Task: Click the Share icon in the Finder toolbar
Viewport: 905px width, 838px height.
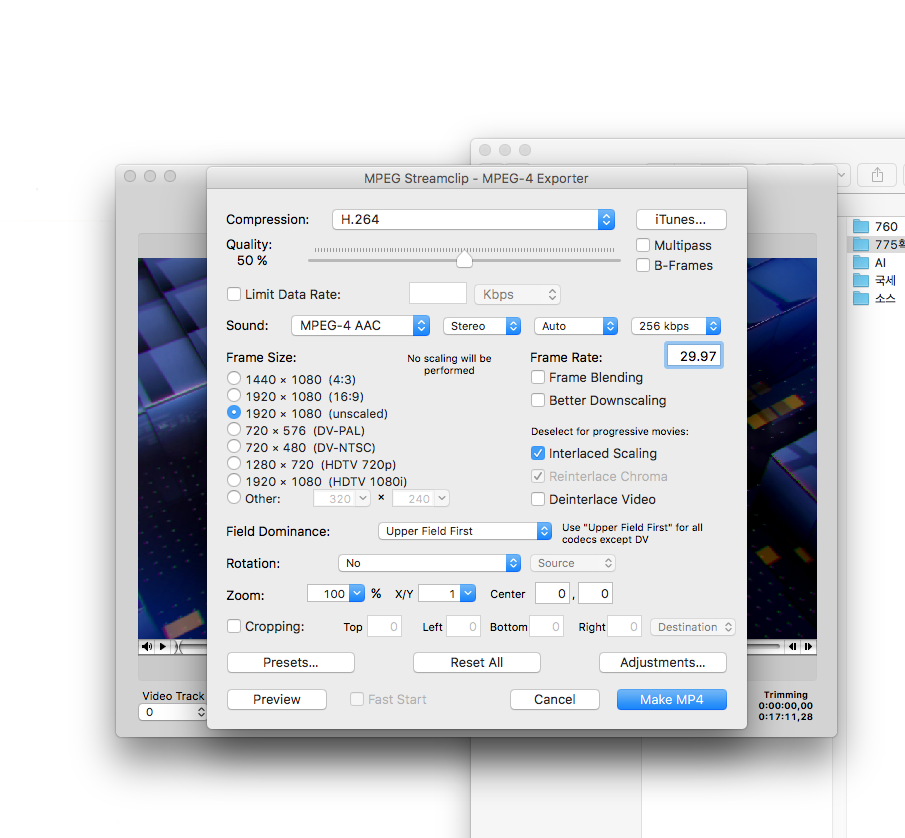Action: 877,174
